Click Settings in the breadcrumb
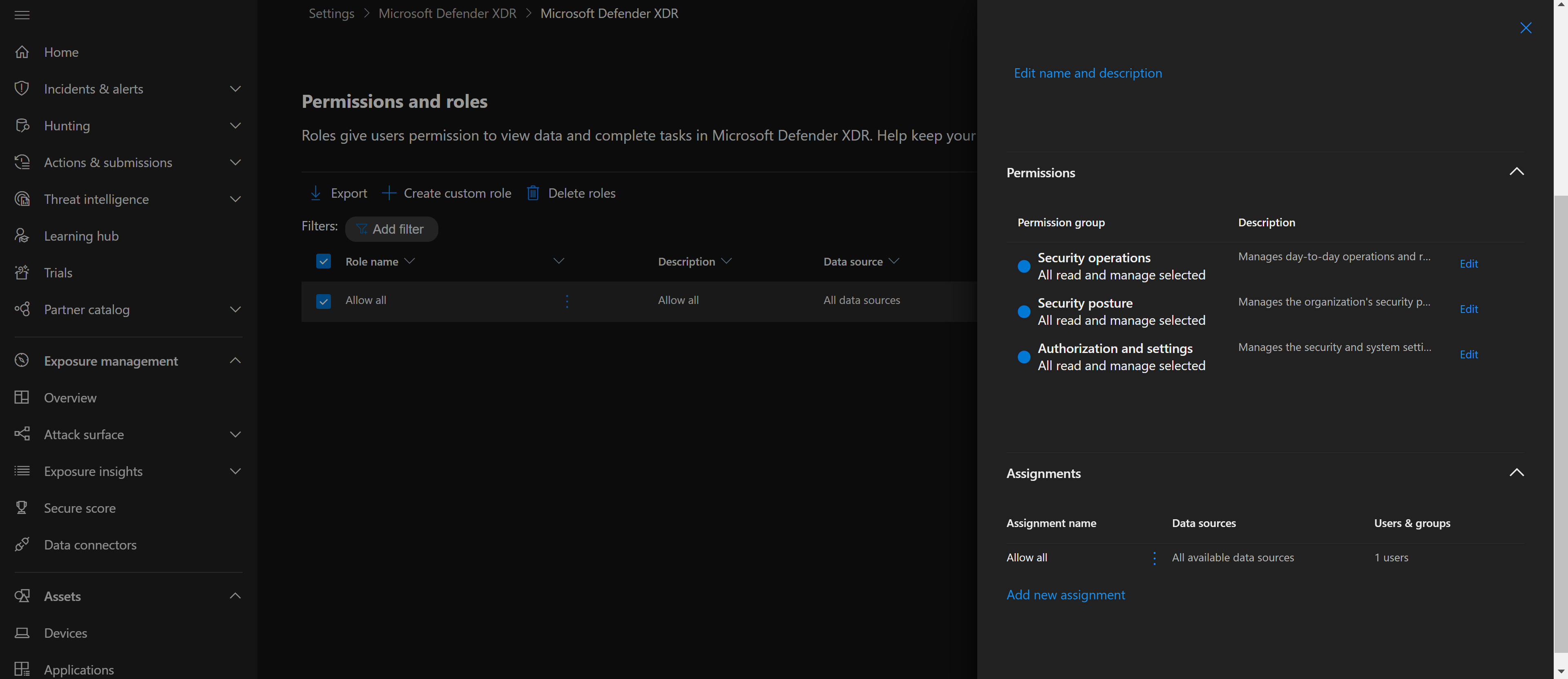 [x=331, y=14]
